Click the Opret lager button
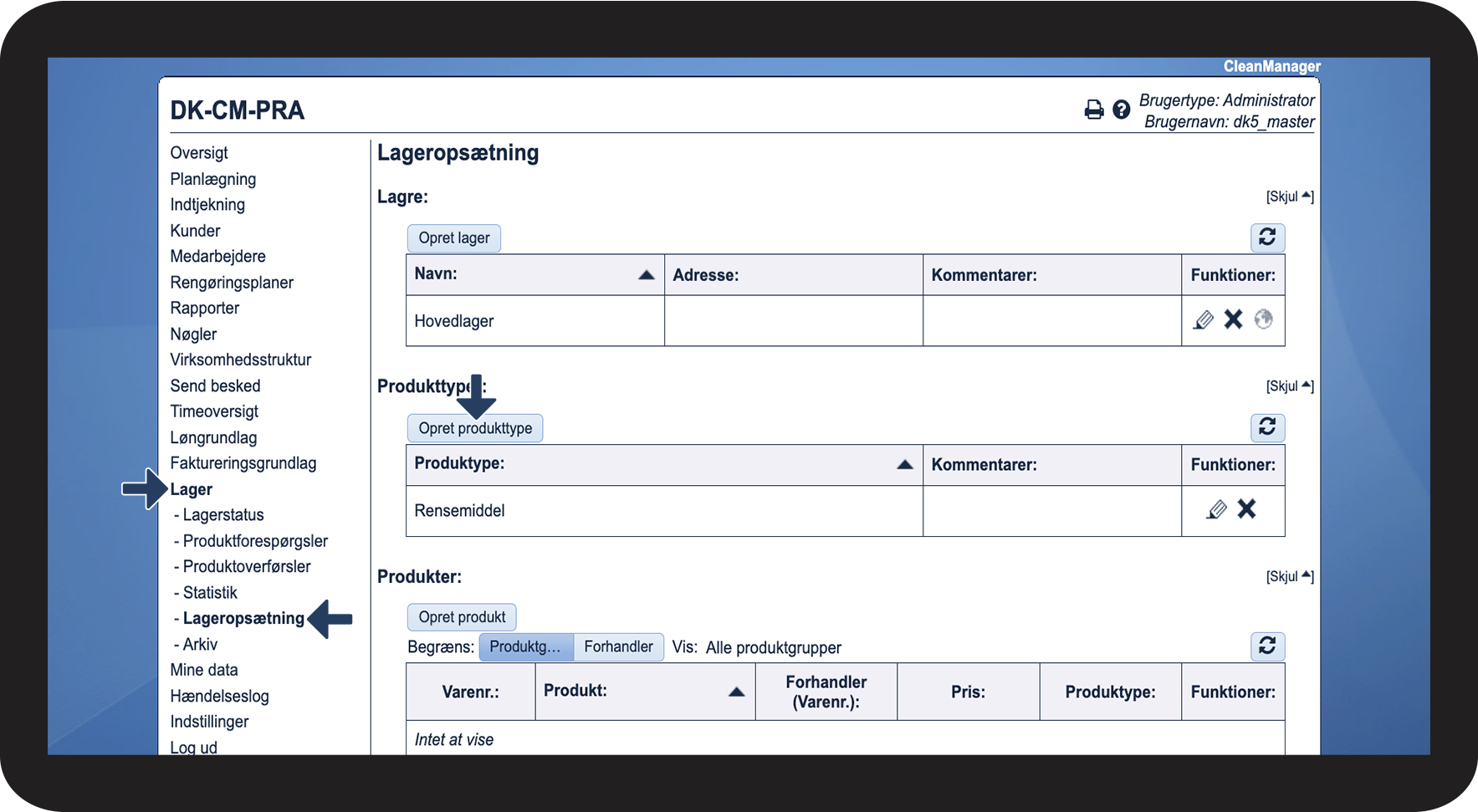Image resolution: width=1478 pixels, height=812 pixels. (x=453, y=238)
